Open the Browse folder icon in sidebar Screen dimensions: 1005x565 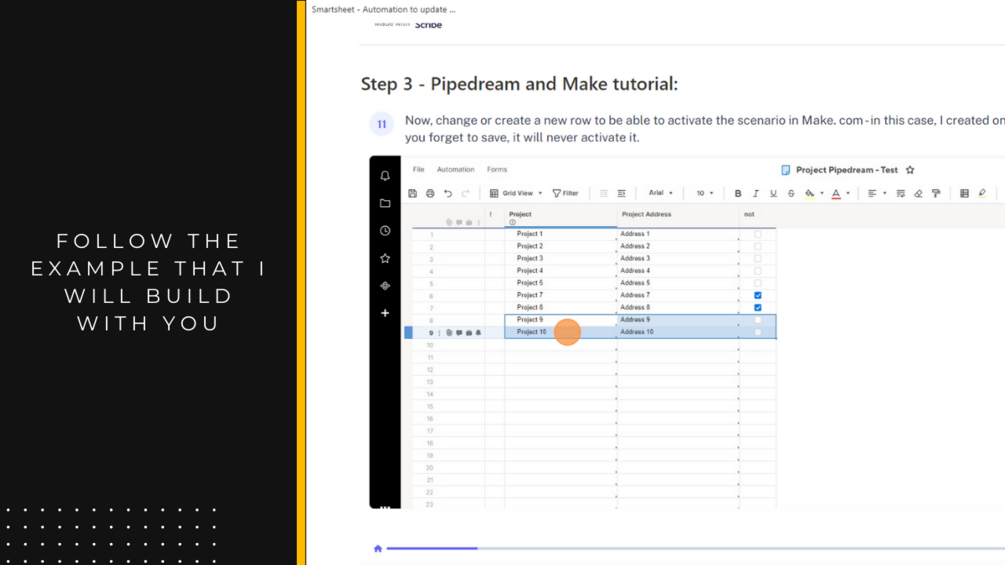pos(385,203)
